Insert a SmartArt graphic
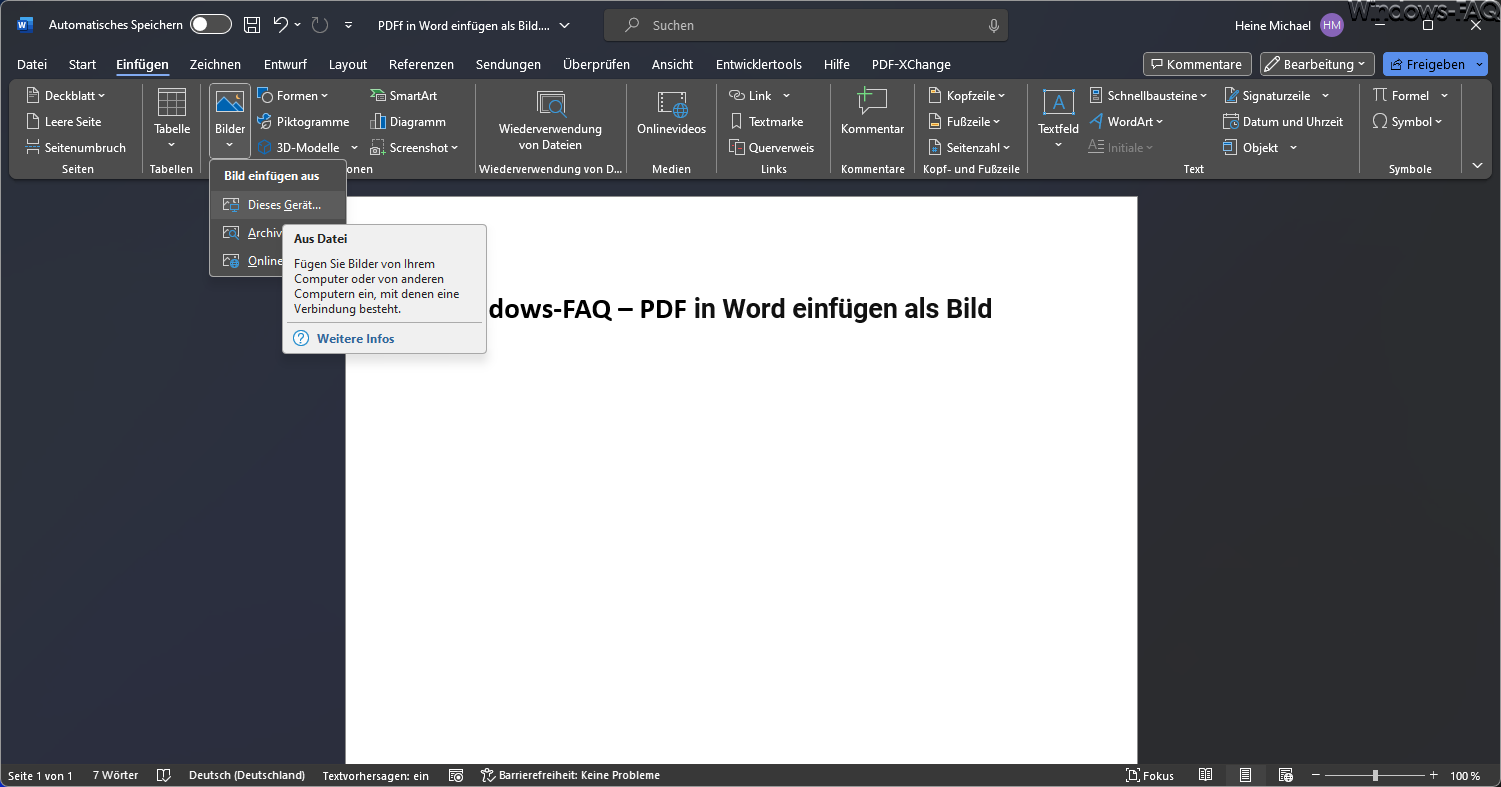Viewport: 1501px width, 787px height. click(x=403, y=96)
